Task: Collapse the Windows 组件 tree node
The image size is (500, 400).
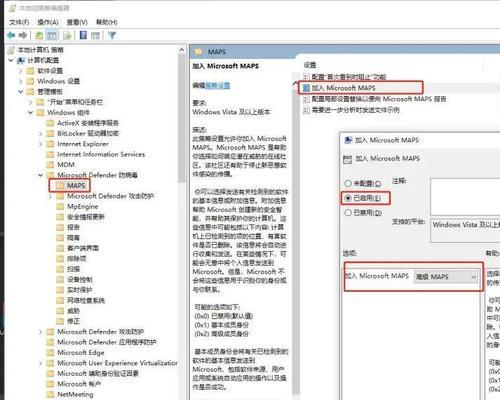Action: click(30, 112)
